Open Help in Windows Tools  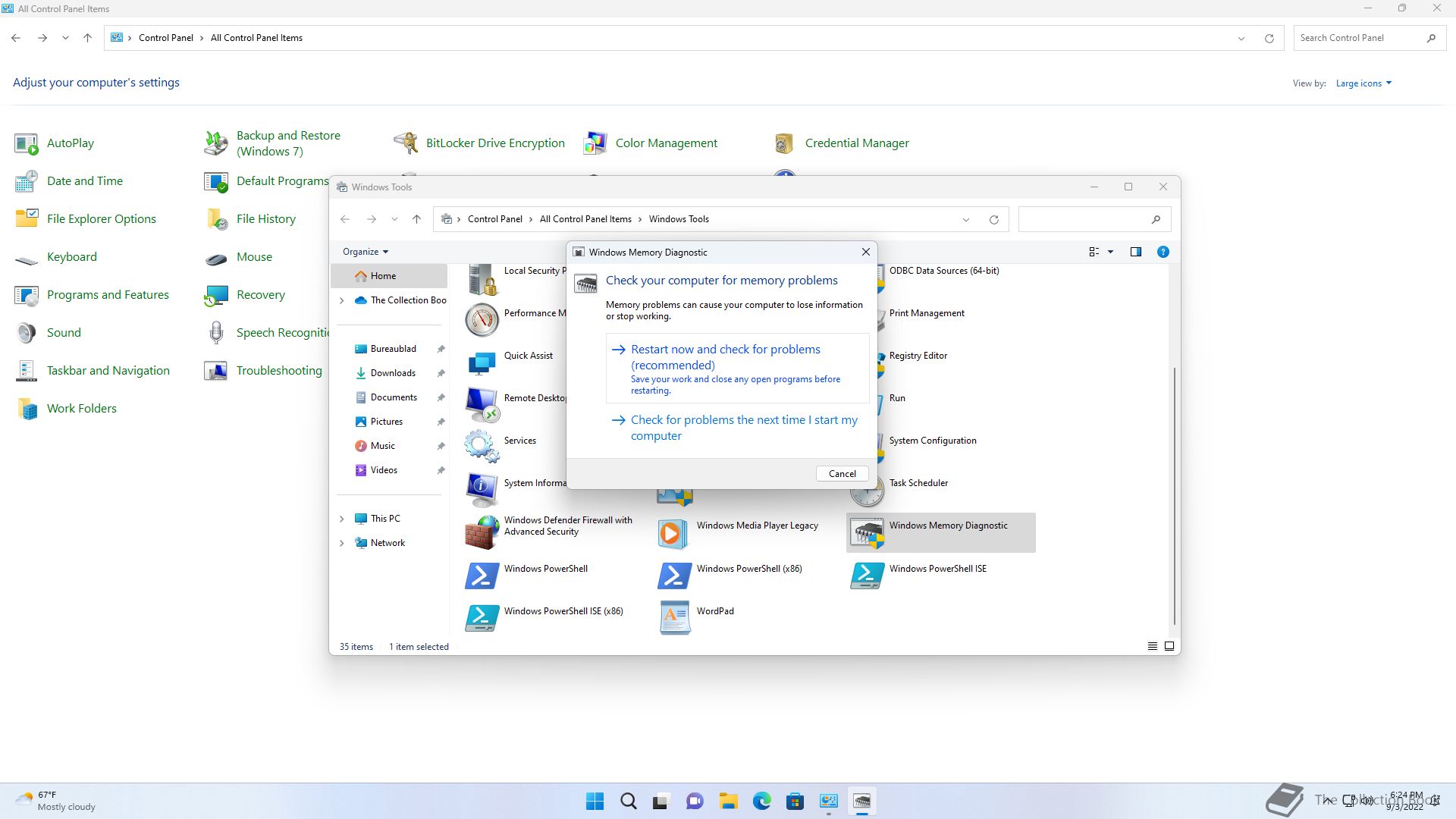pyautogui.click(x=1163, y=252)
